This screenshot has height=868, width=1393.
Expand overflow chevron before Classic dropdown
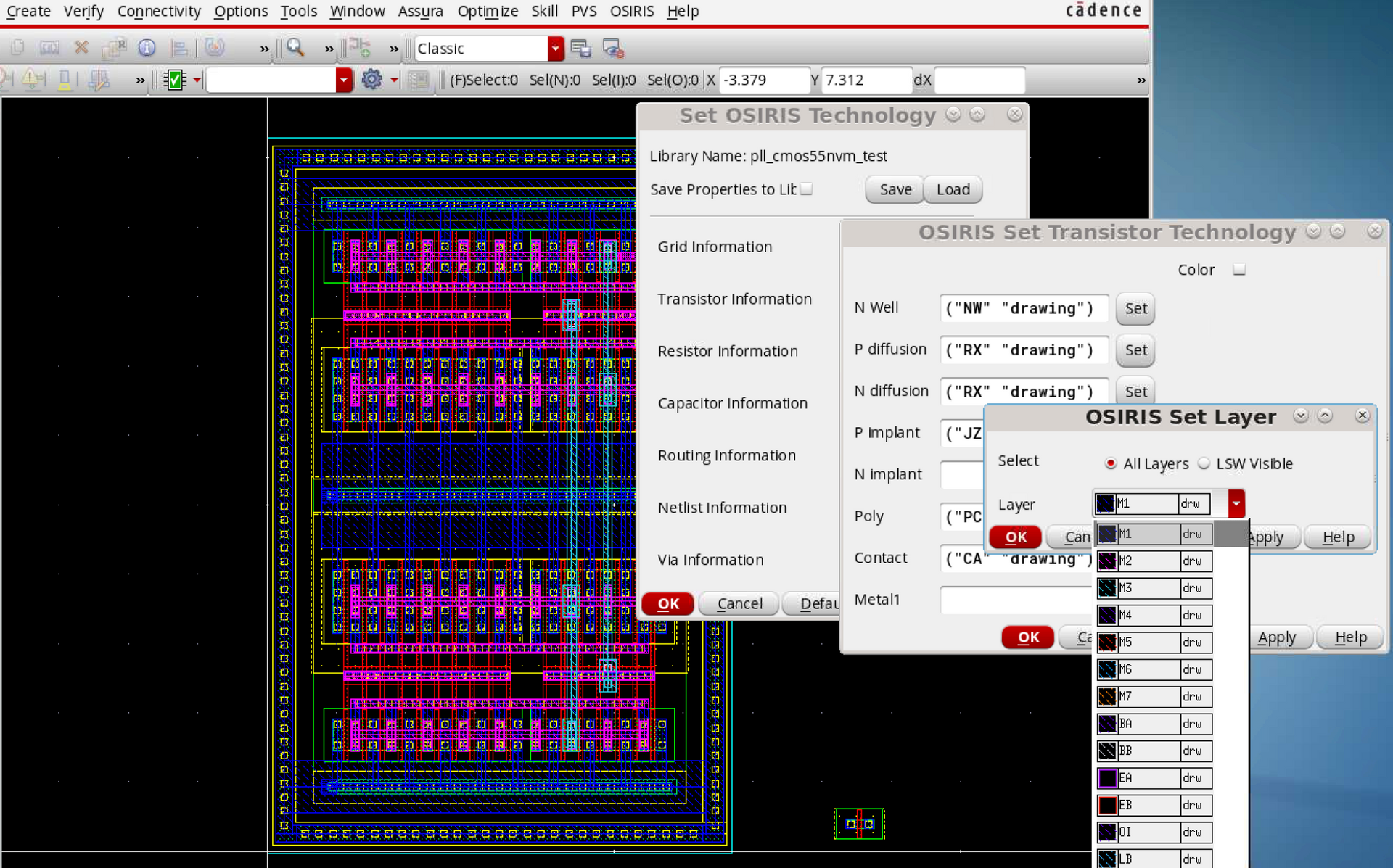click(394, 49)
